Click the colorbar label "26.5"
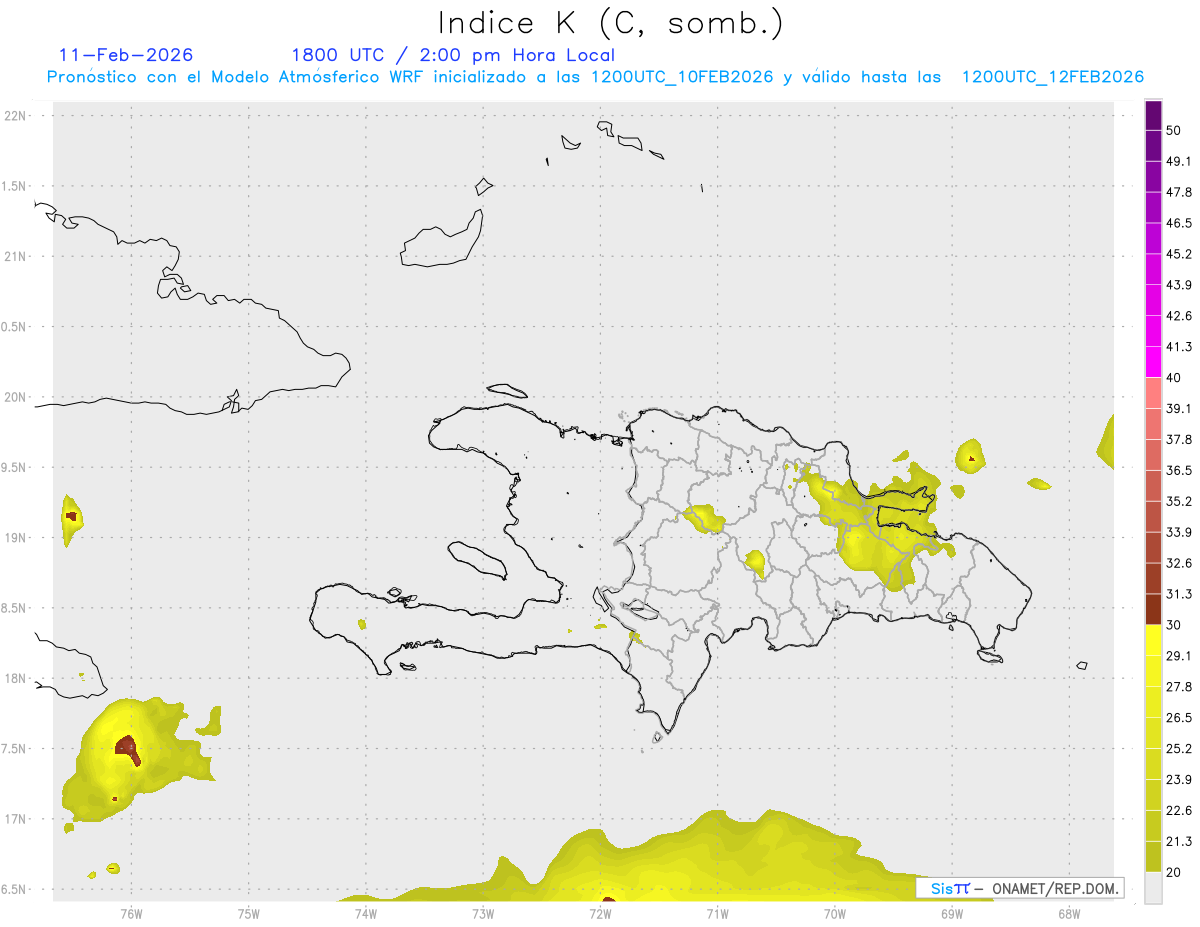The width and height of the screenshot is (1200, 927). point(1179,718)
